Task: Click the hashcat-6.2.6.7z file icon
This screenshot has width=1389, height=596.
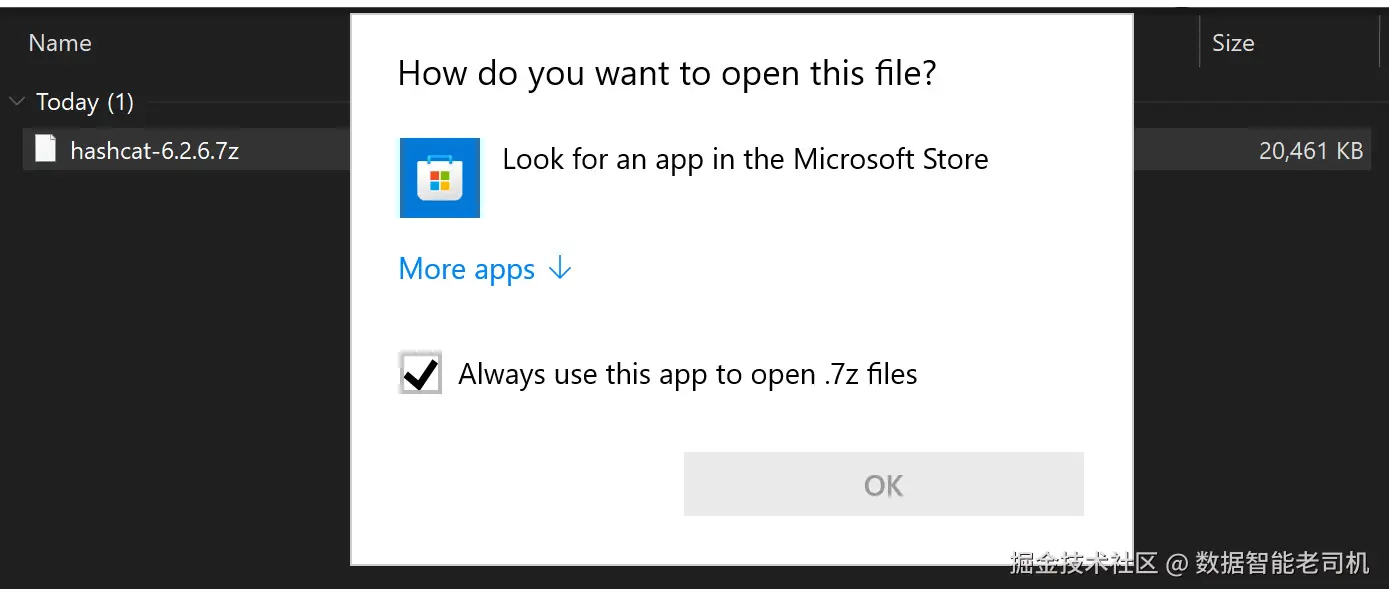Action: [45, 150]
